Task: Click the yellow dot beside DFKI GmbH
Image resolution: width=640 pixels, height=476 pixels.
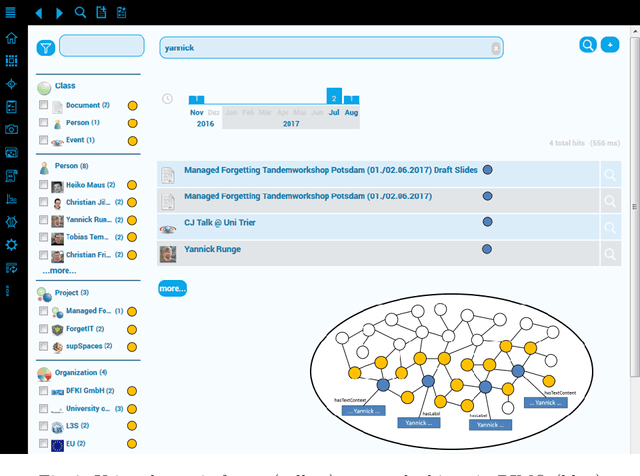Action: pyautogui.click(x=132, y=391)
